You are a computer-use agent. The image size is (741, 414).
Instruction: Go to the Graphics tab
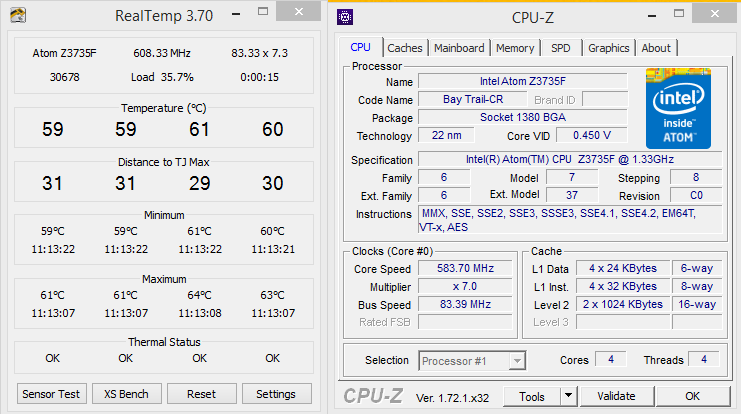pos(609,48)
